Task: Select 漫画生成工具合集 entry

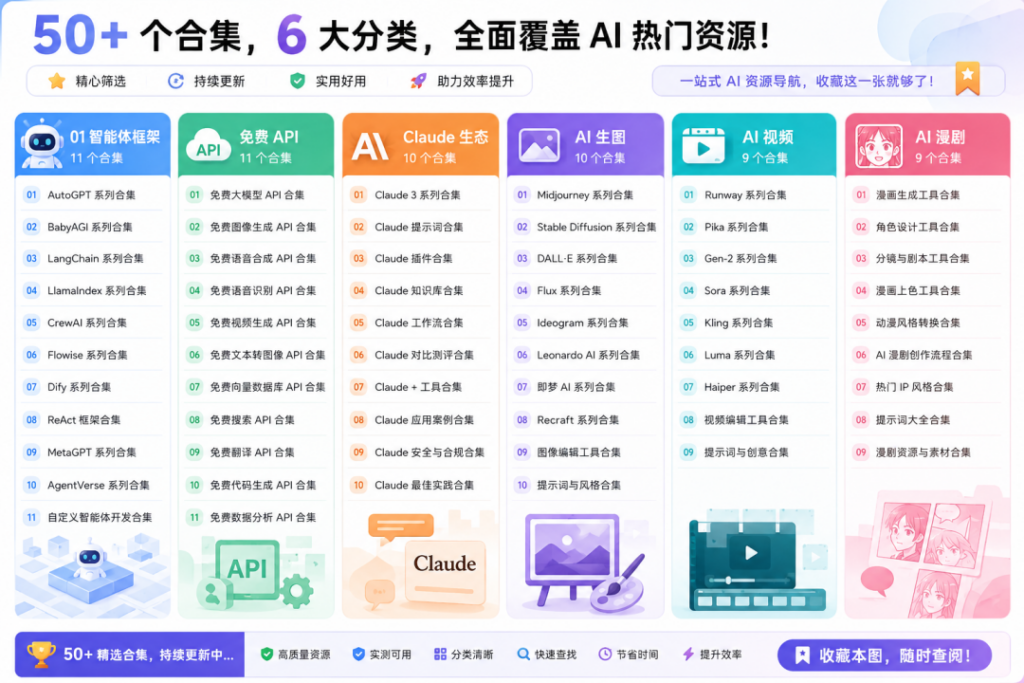Action: click(x=927, y=195)
